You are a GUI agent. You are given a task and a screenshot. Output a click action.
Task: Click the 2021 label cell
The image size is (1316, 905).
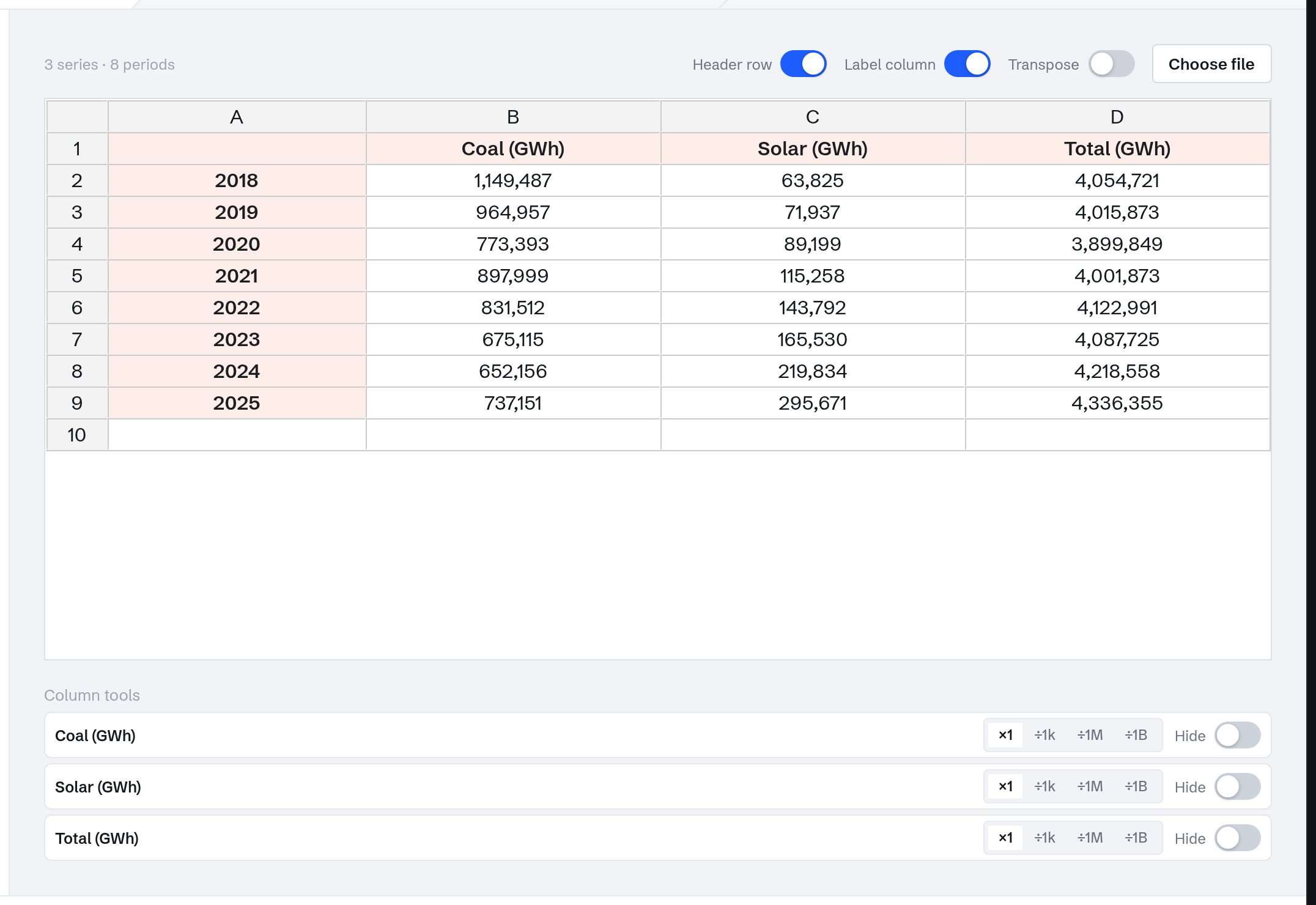pos(237,276)
